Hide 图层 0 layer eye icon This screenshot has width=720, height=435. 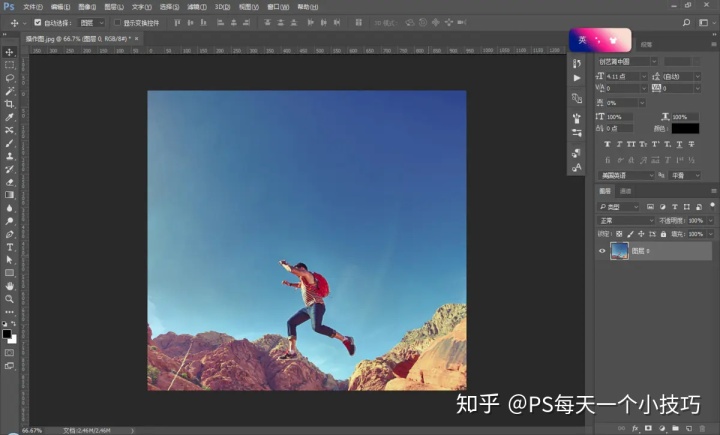click(602, 251)
